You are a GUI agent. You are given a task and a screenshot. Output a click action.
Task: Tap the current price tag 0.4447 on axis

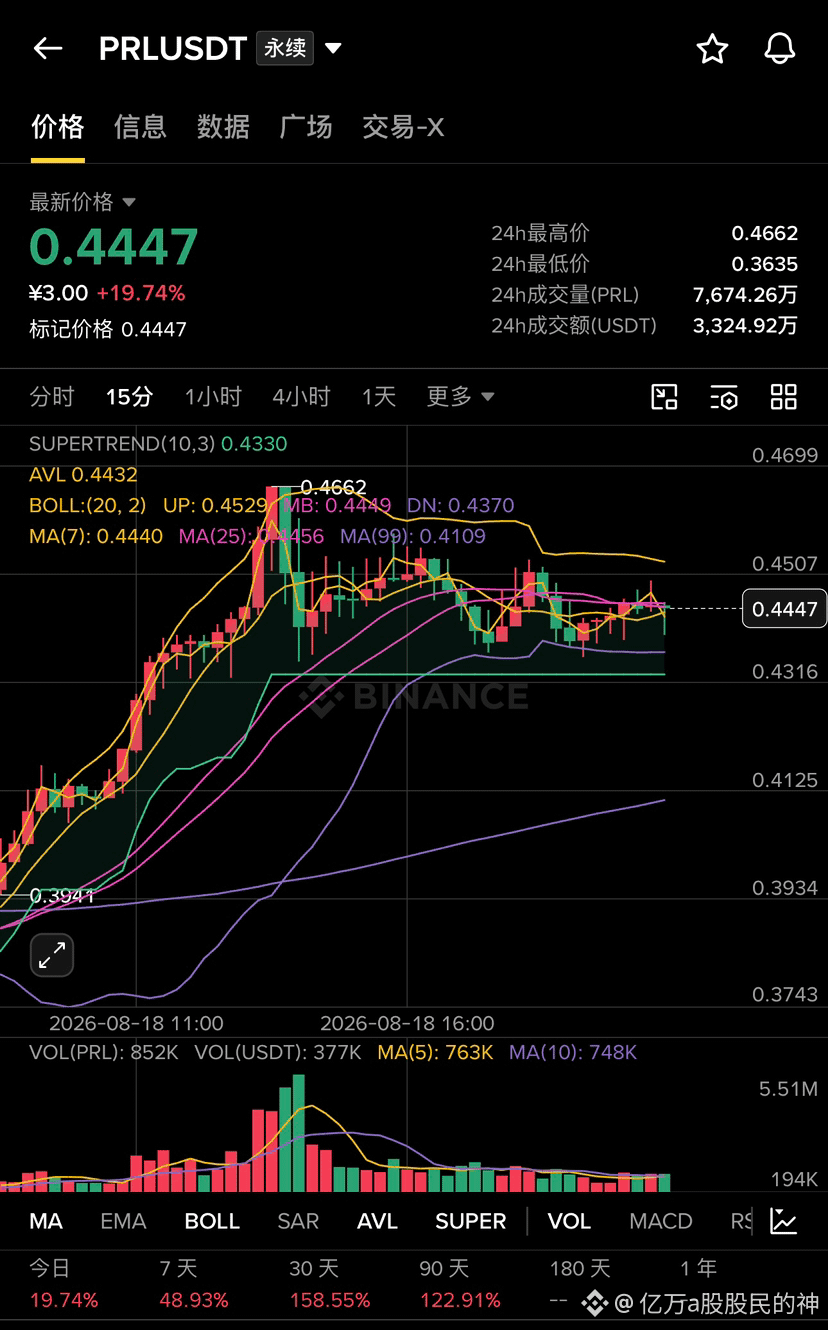click(x=785, y=609)
